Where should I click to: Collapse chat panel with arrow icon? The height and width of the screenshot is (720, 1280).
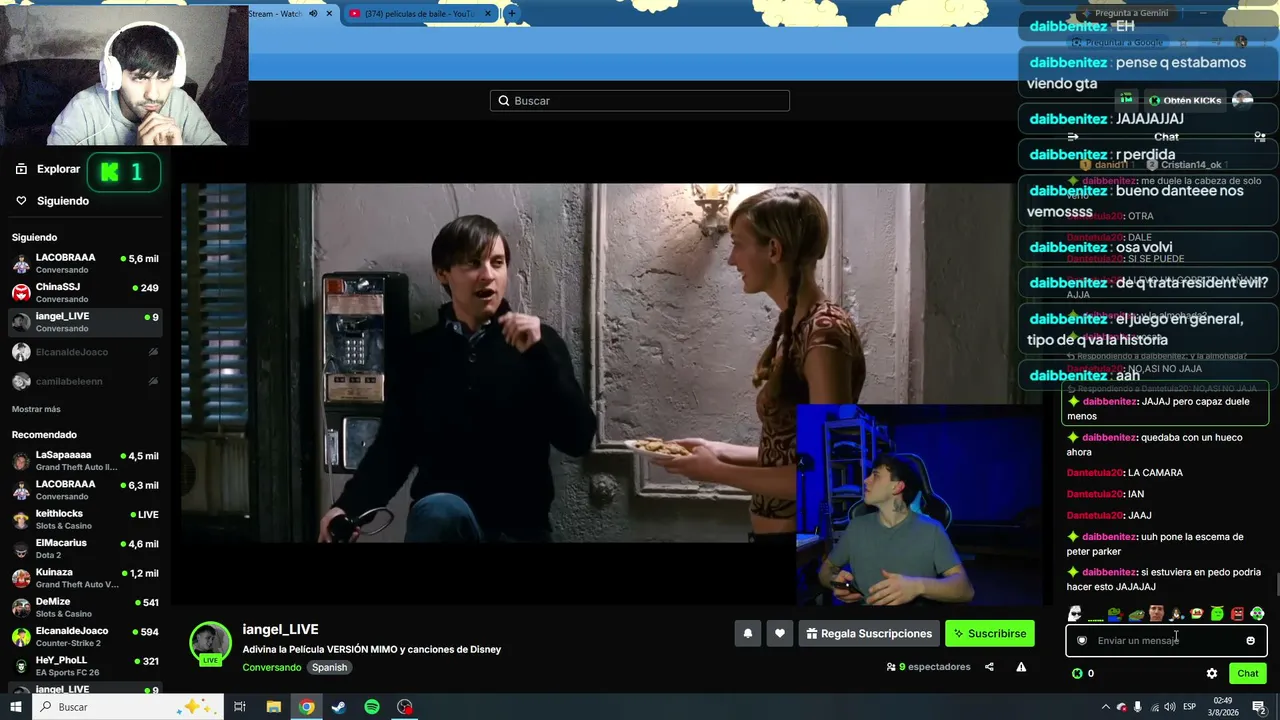tap(1073, 137)
